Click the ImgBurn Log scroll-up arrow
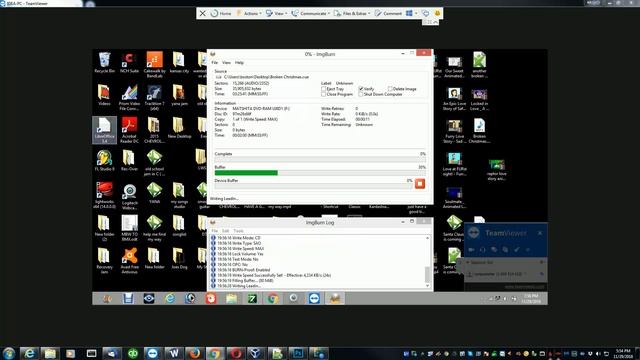Screen dimensions: 640x360 click(x=427, y=238)
